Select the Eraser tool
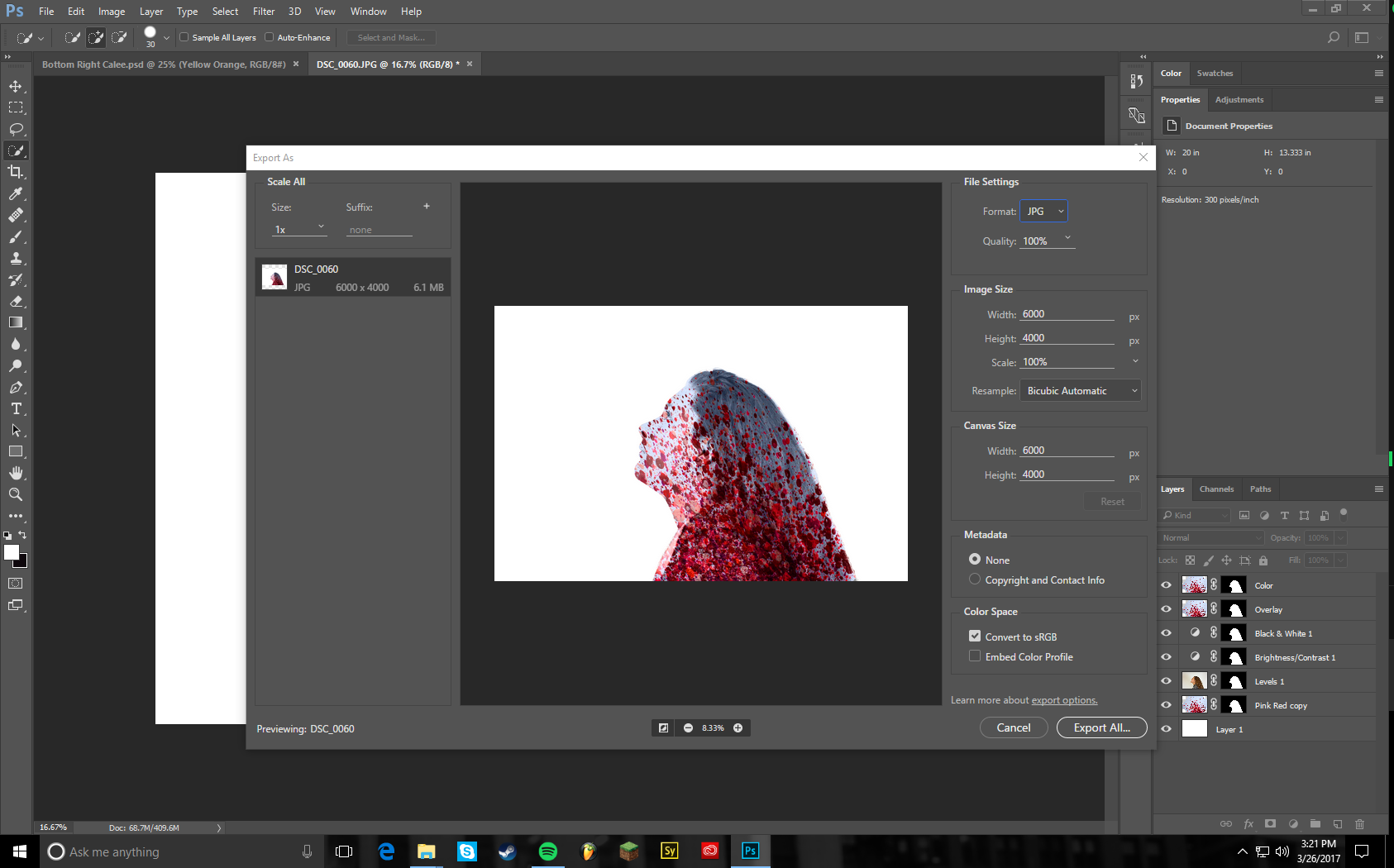This screenshot has height=868, width=1394. click(16, 301)
